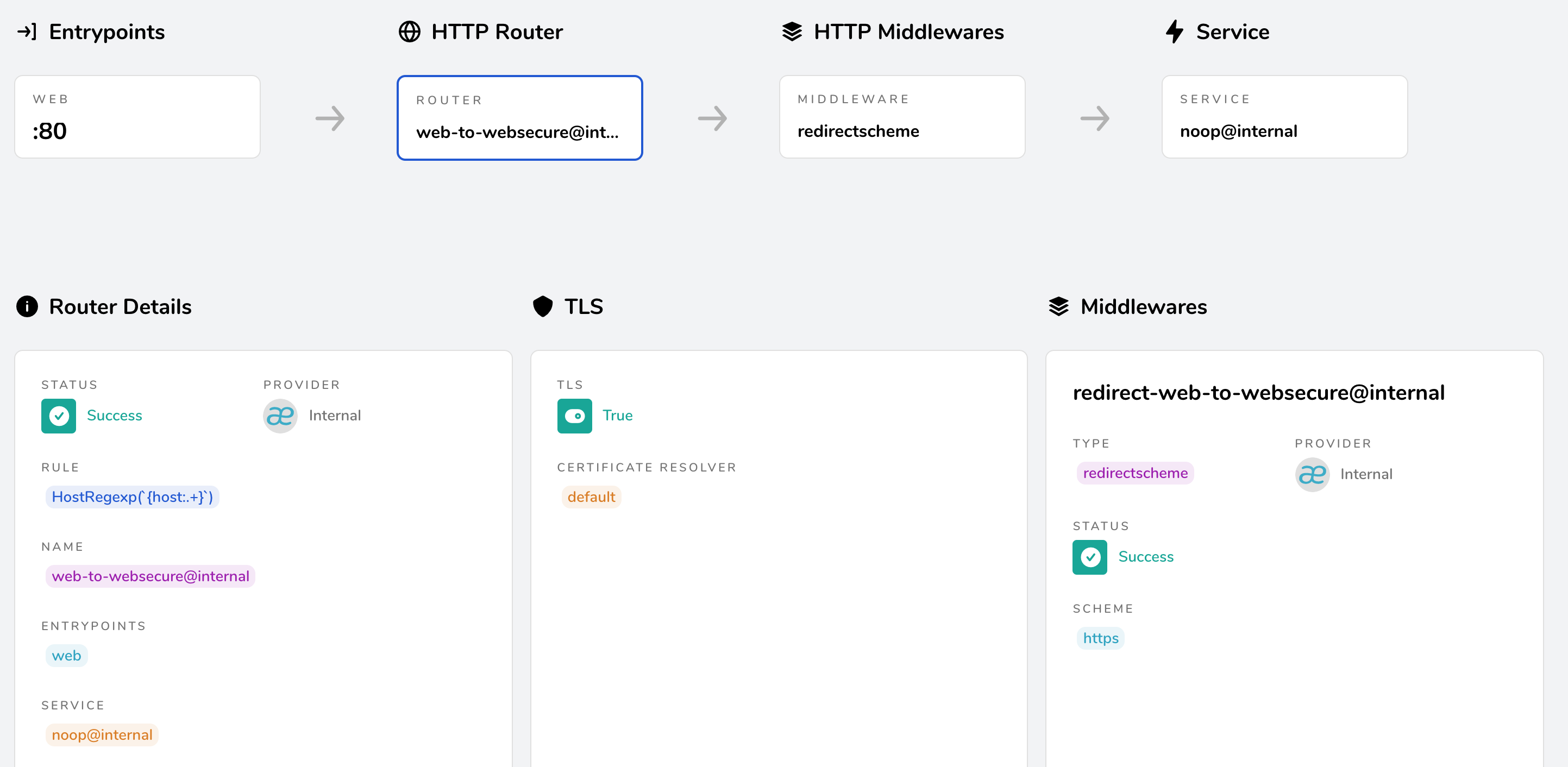This screenshot has height=767, width=1568.
Task: Click the middleware Internal provider icon
Action: 1312,474
